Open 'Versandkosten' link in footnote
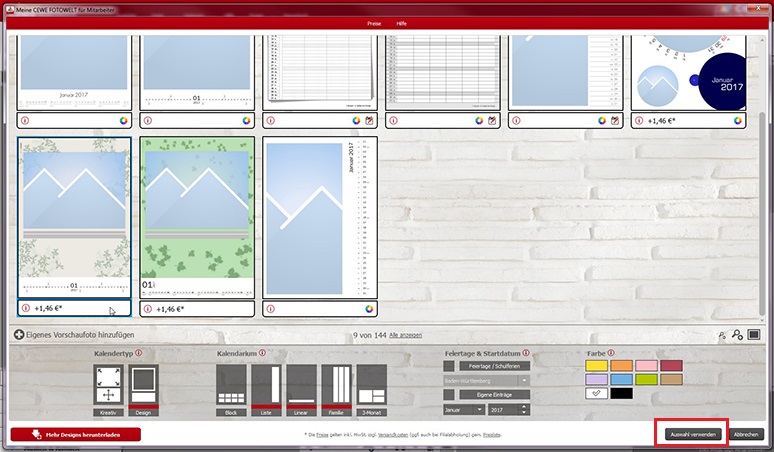774x452 pixels. (393, 435)
